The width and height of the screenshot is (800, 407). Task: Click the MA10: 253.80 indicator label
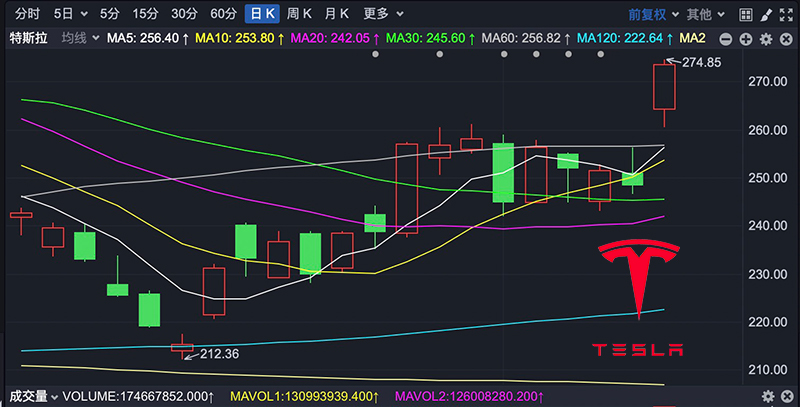coord(240,38)
